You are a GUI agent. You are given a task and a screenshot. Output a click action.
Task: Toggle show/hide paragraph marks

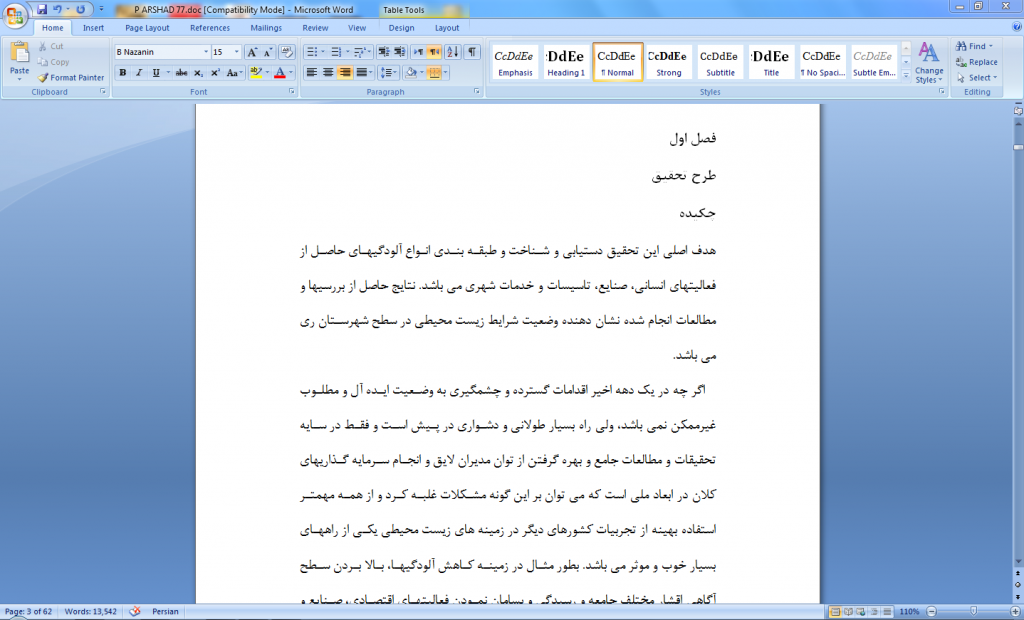tap(472, 52)
